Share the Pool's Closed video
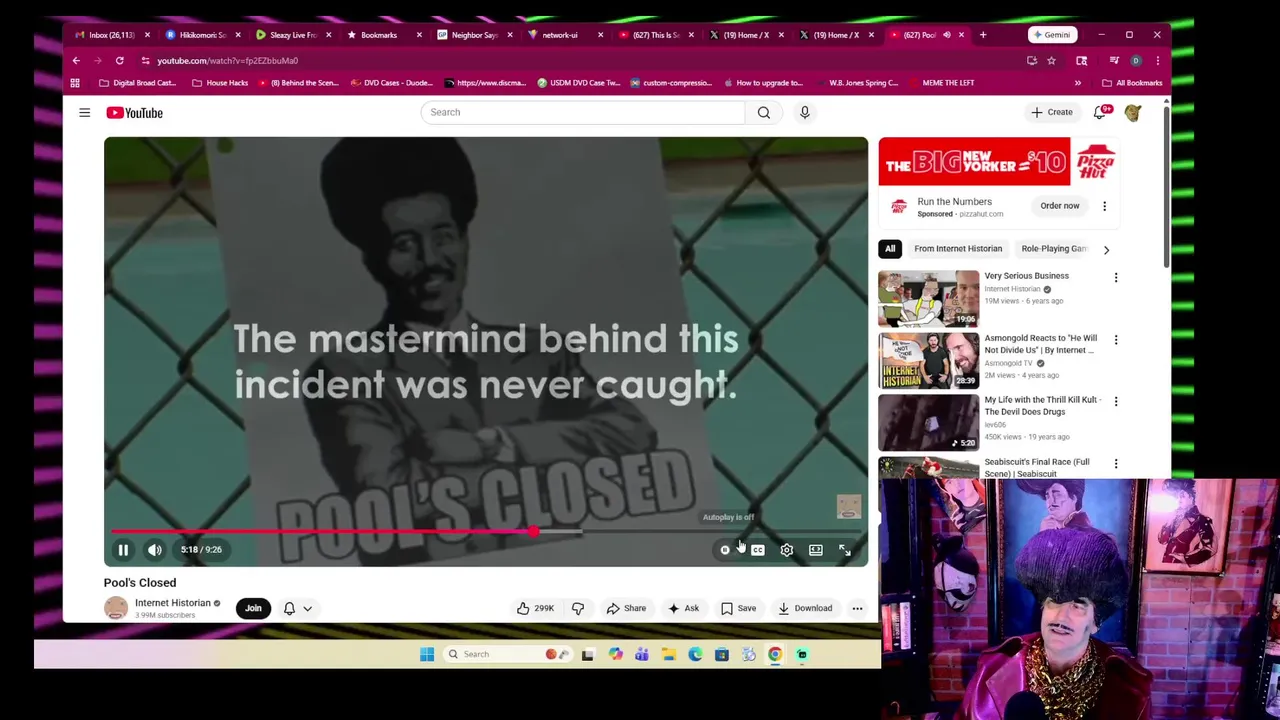The height and width of the screenshot is (720, 1280). (626, 608)
